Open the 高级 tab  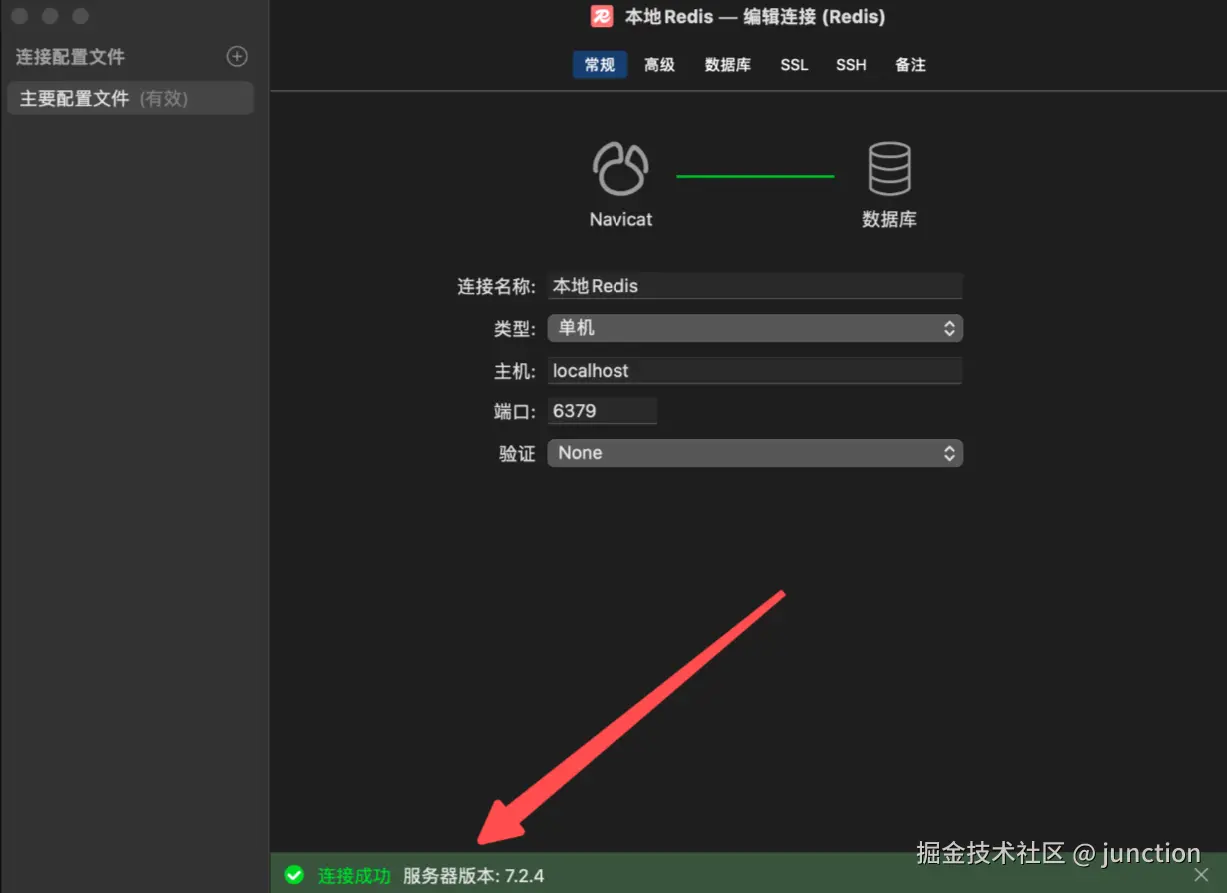pyautogui.click(x=659, y=65)
